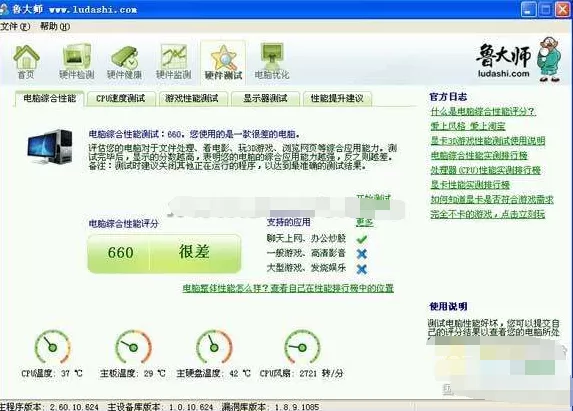The height and width of the screenshot is (411, 573).
Task: Click headline 电脑综合性能测试:660
Action: point(135,134)
